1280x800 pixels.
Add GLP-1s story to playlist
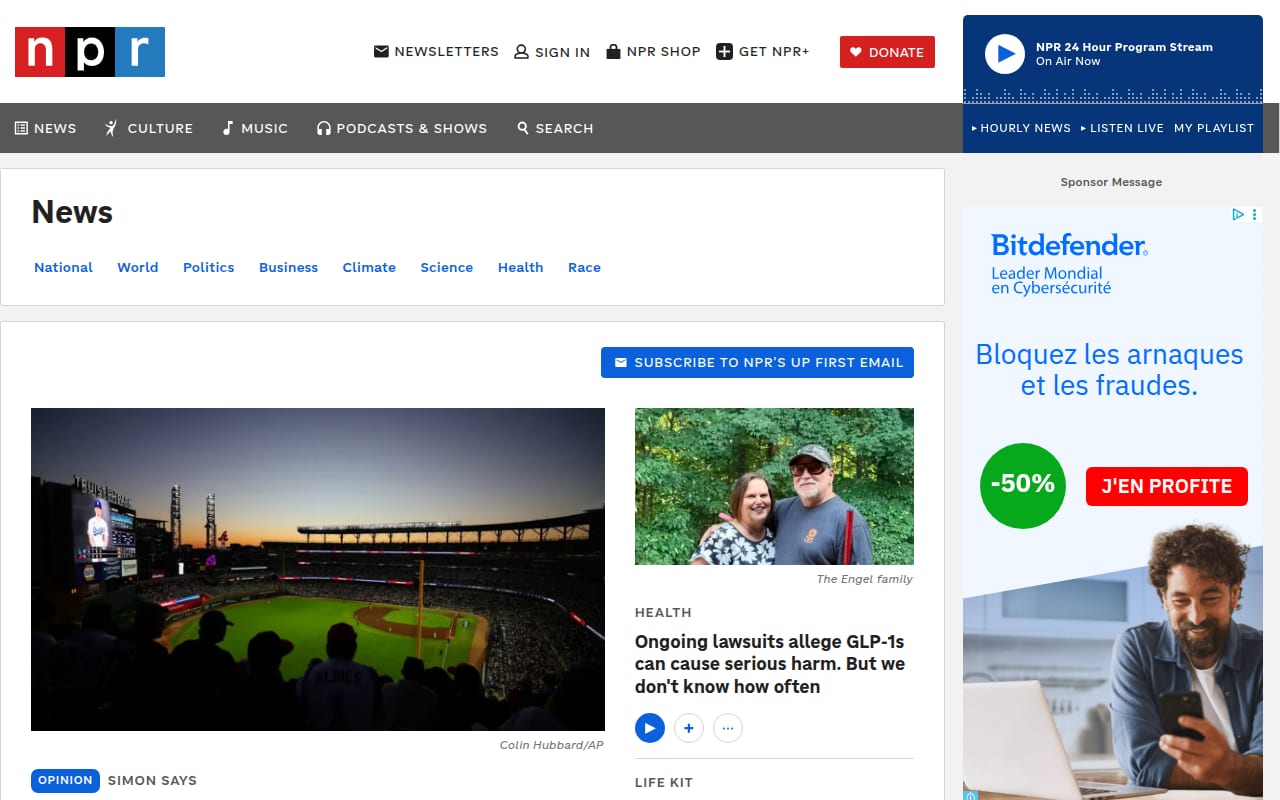689,728
